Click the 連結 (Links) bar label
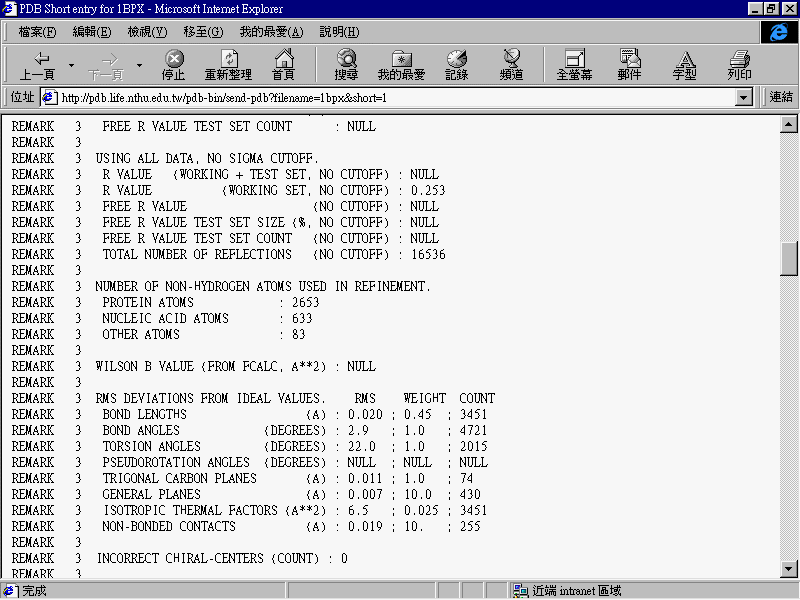The height and width of the screenshot is (600, 800). click(x=781, y=97)
